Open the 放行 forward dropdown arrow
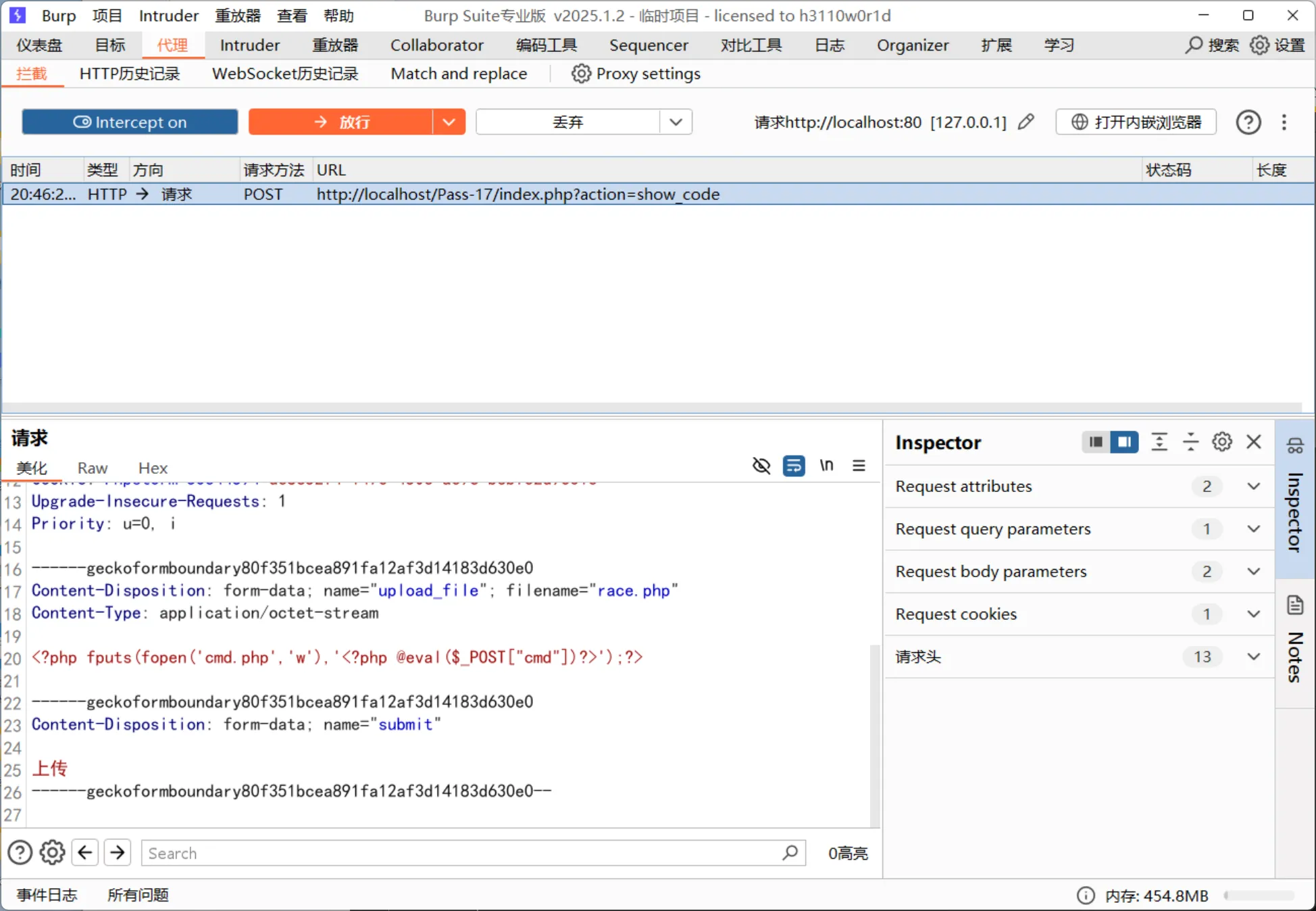The height and width of the screenshot is (911, 1316). click(449, 122)
